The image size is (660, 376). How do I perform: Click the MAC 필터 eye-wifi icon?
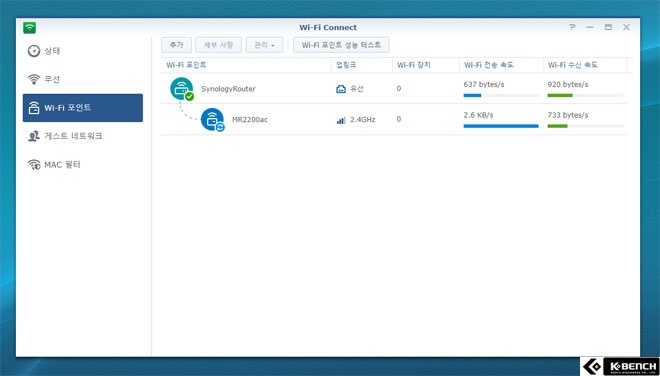click(x=34, y=165)
